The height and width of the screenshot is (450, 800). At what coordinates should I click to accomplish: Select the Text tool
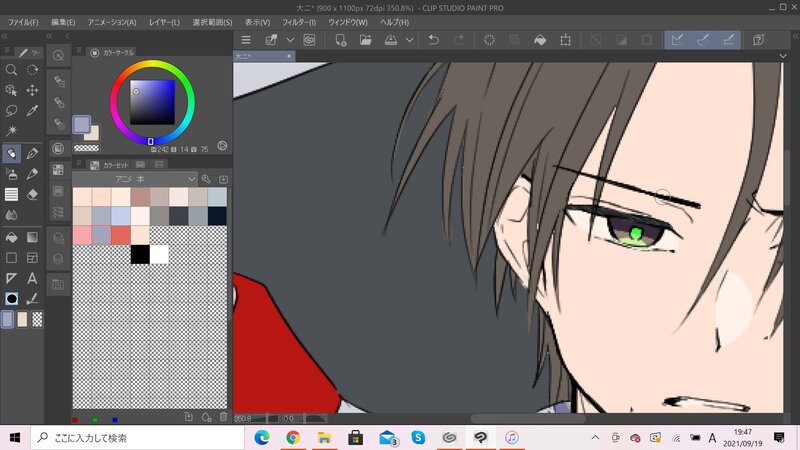click(x=32, y=278)
